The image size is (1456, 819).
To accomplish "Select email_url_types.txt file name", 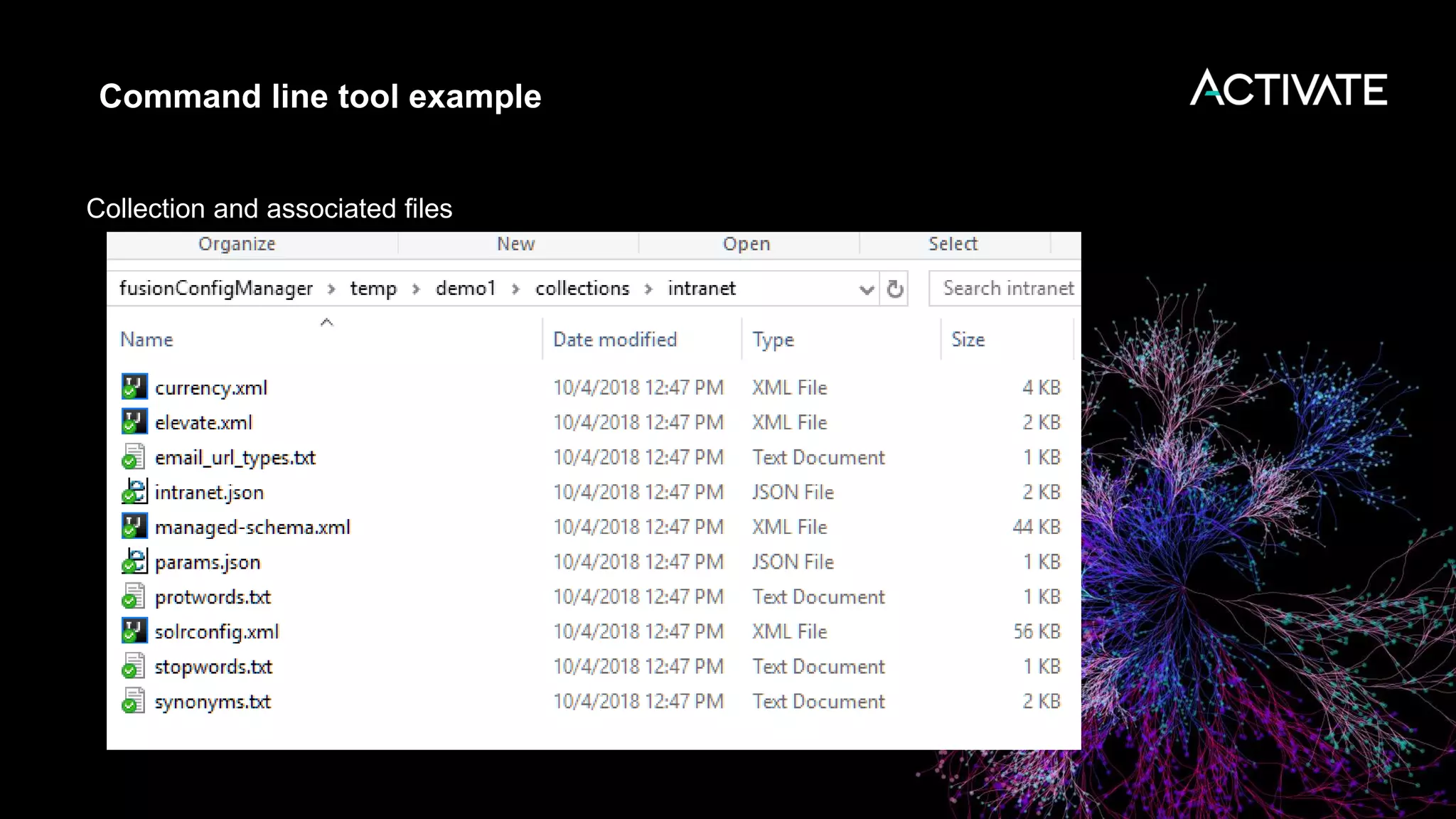I will 235,458.
